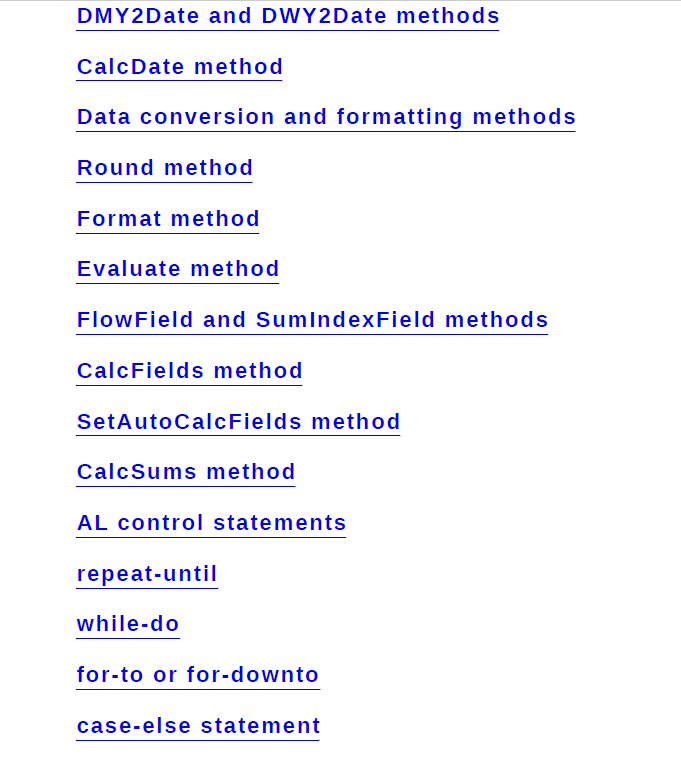This screenshot has height=760, width=681.
Task: Go to FlowField and SumIndexField methods
Action: coord(312,320)
